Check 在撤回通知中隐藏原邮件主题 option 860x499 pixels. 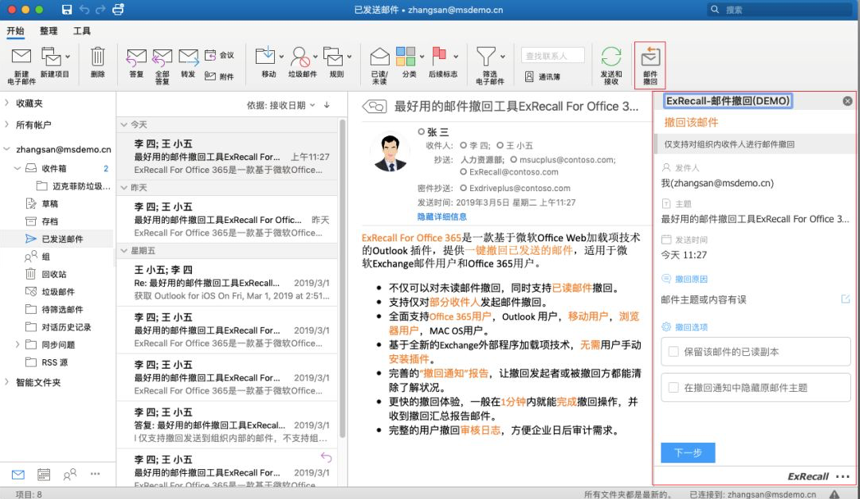click(674, 388)
